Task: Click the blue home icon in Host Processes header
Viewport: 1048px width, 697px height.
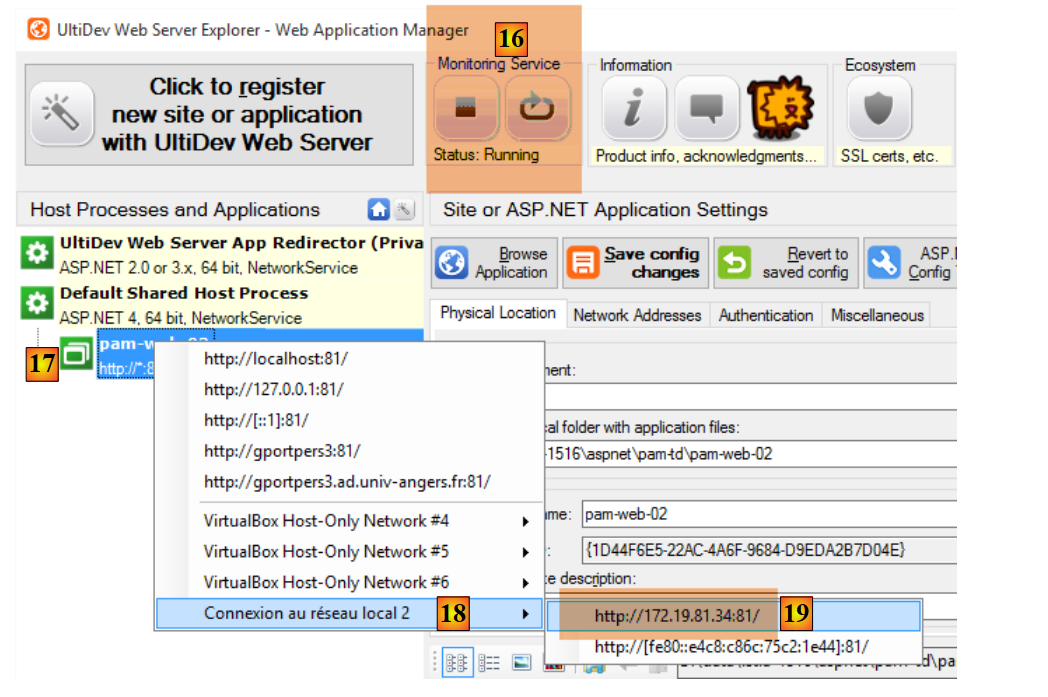Action: 378,210
